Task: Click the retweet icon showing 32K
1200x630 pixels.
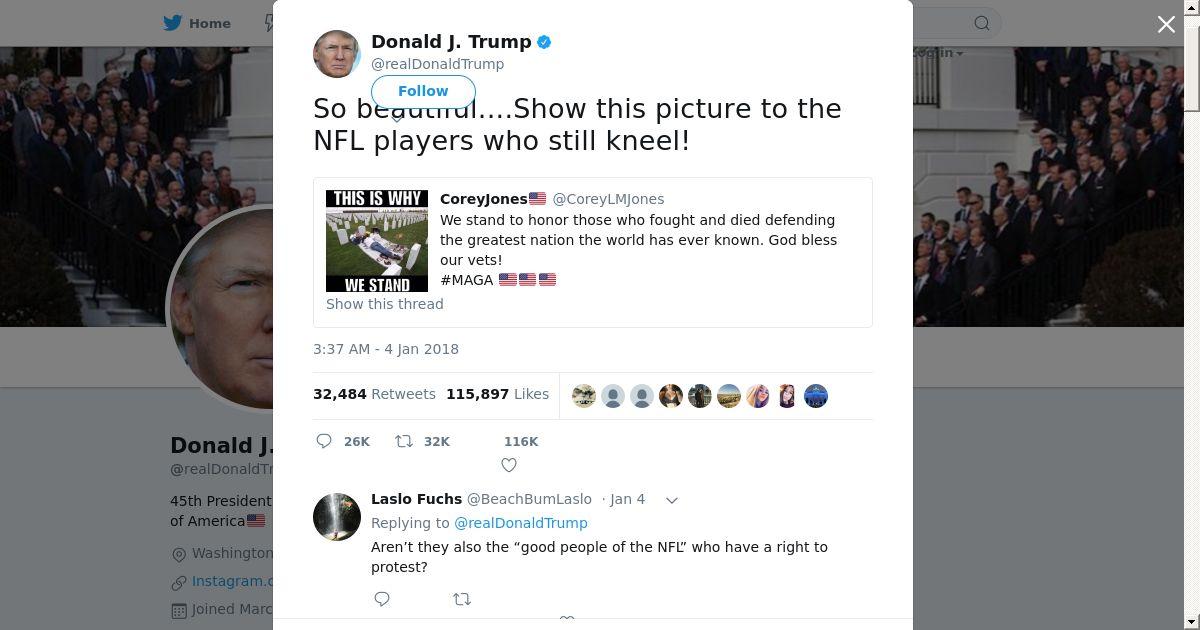Action: [x=404, y=441]
